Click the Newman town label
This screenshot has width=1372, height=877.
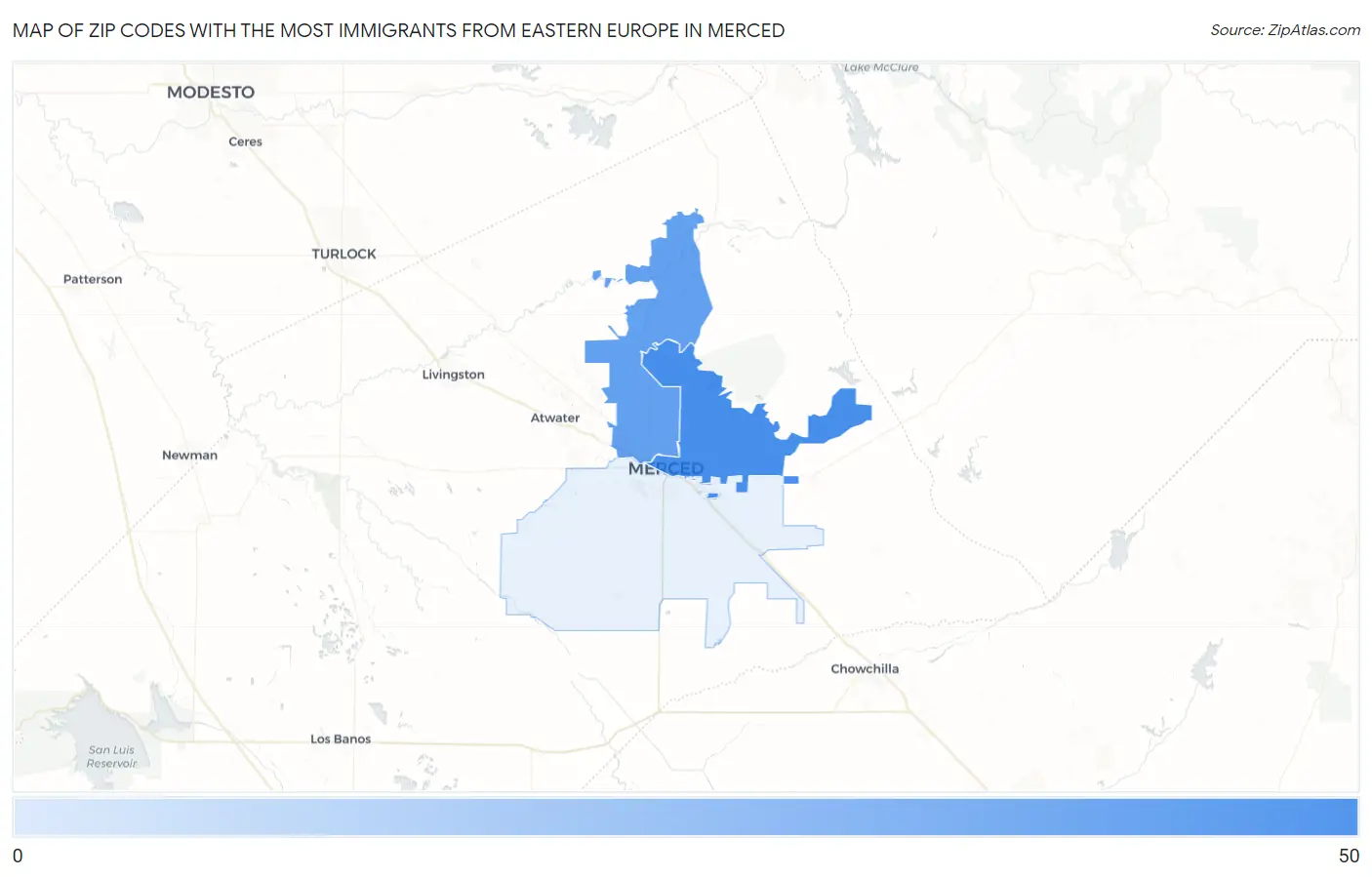(x=189, y=455)
